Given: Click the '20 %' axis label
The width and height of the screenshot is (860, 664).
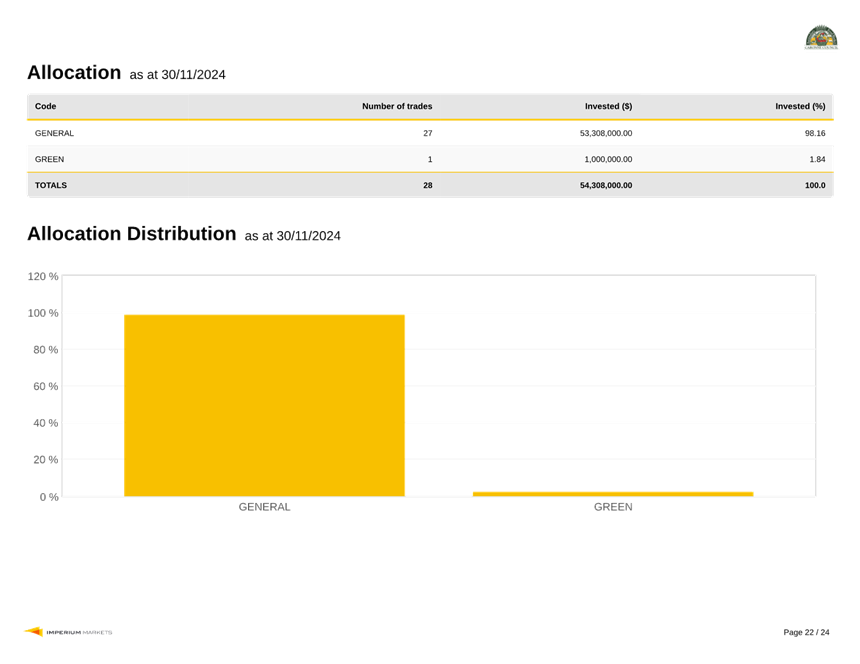Looking at the screenshot, I should pos(46,460).
